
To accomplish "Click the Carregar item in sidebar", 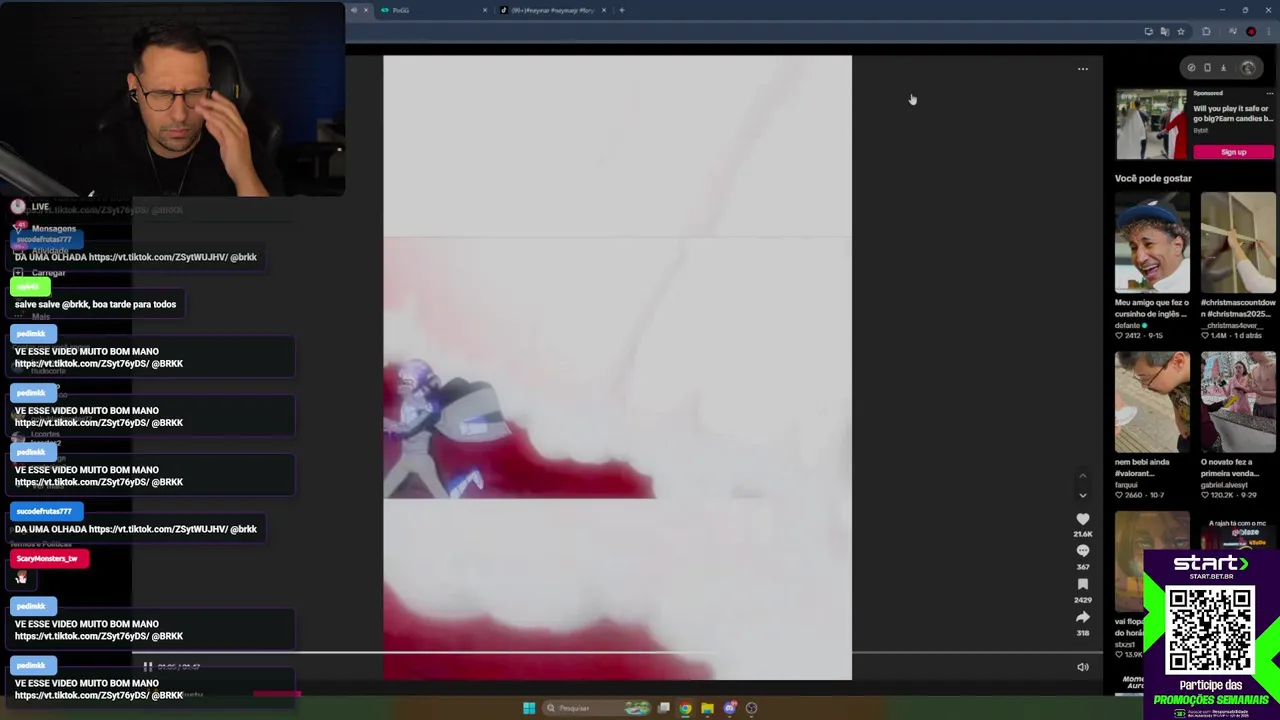I will click(x=40, y=273).
